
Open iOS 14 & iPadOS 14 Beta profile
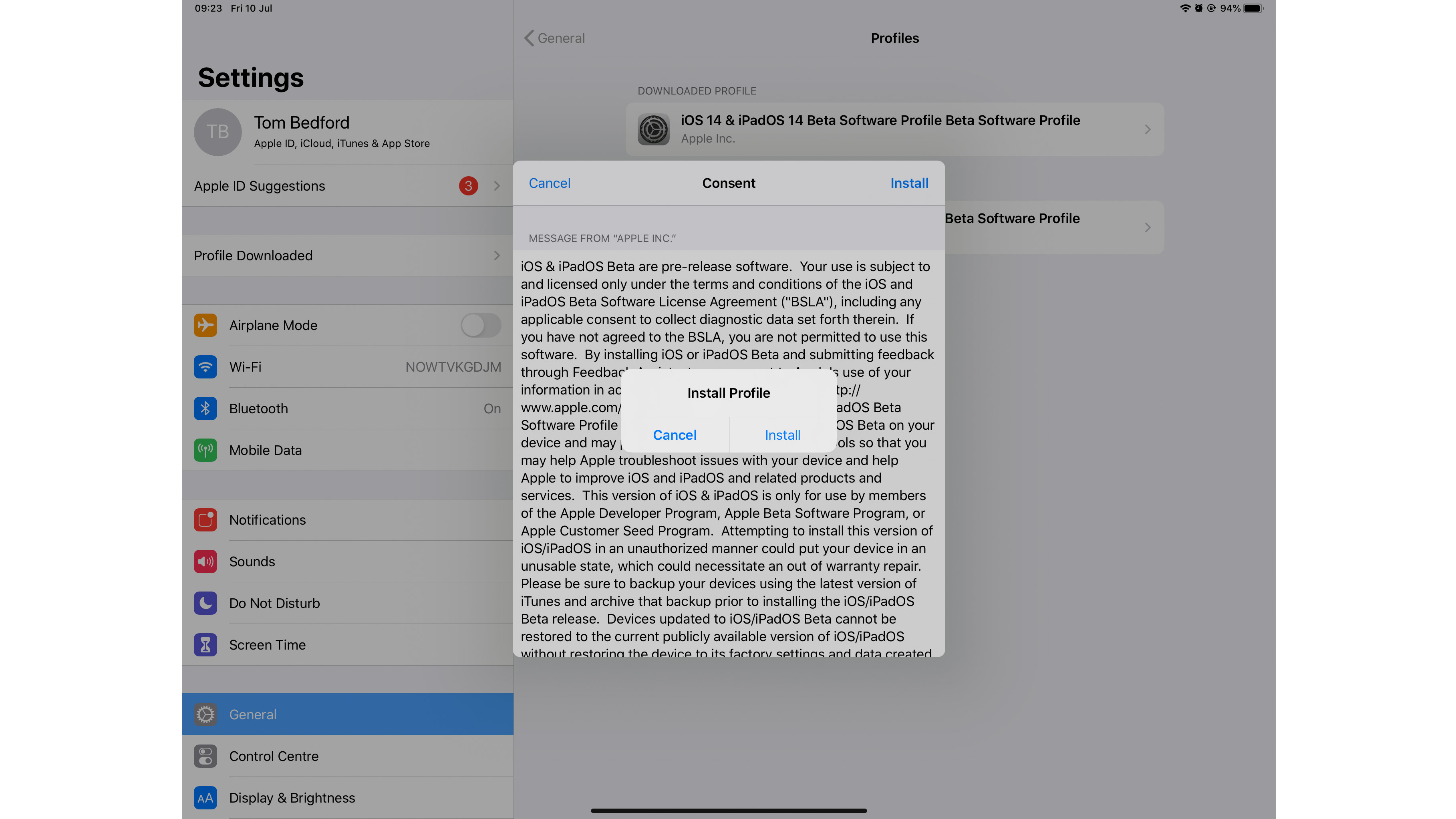coord(894,129)
